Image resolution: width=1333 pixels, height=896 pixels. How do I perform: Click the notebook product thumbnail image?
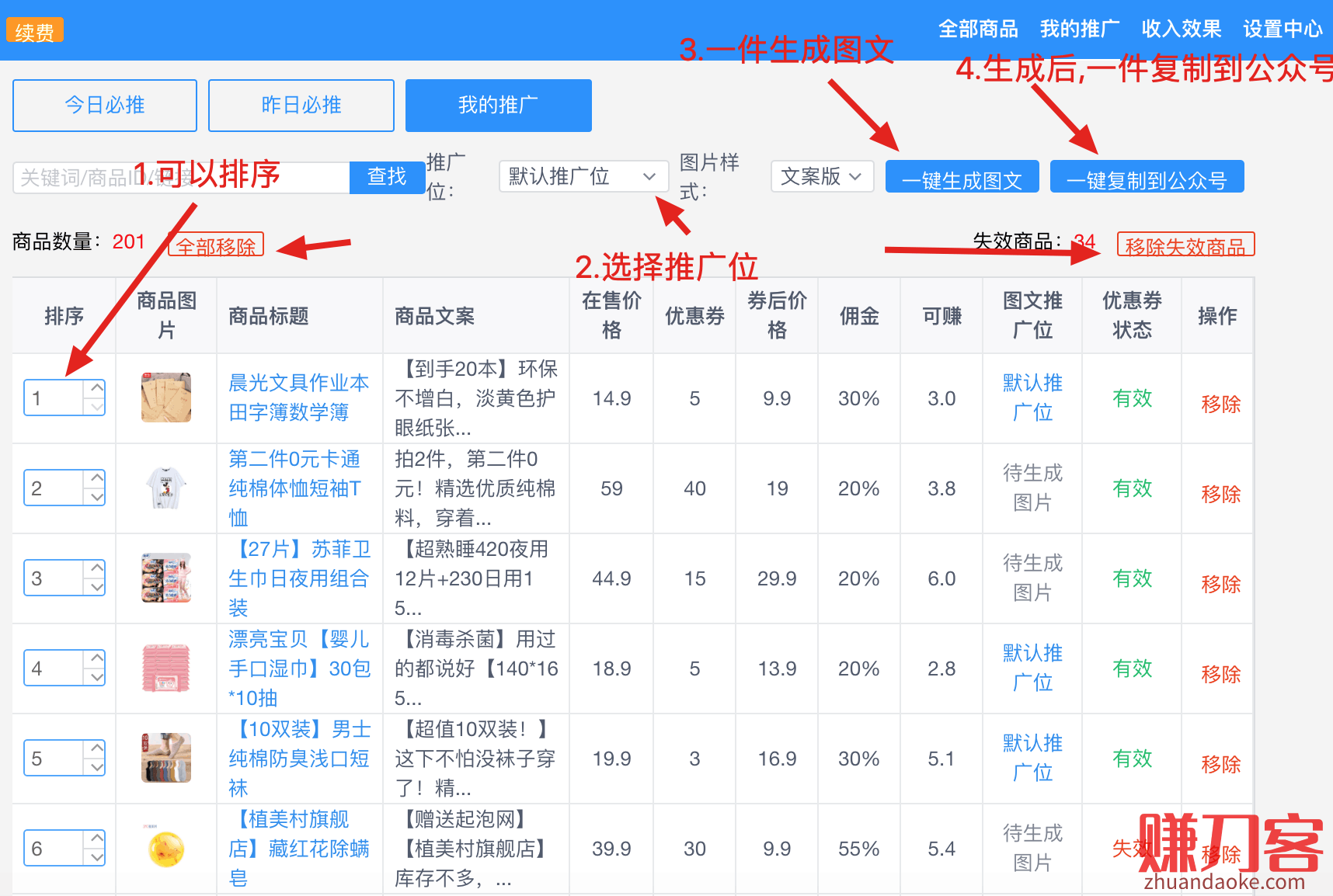pos(165,398)
